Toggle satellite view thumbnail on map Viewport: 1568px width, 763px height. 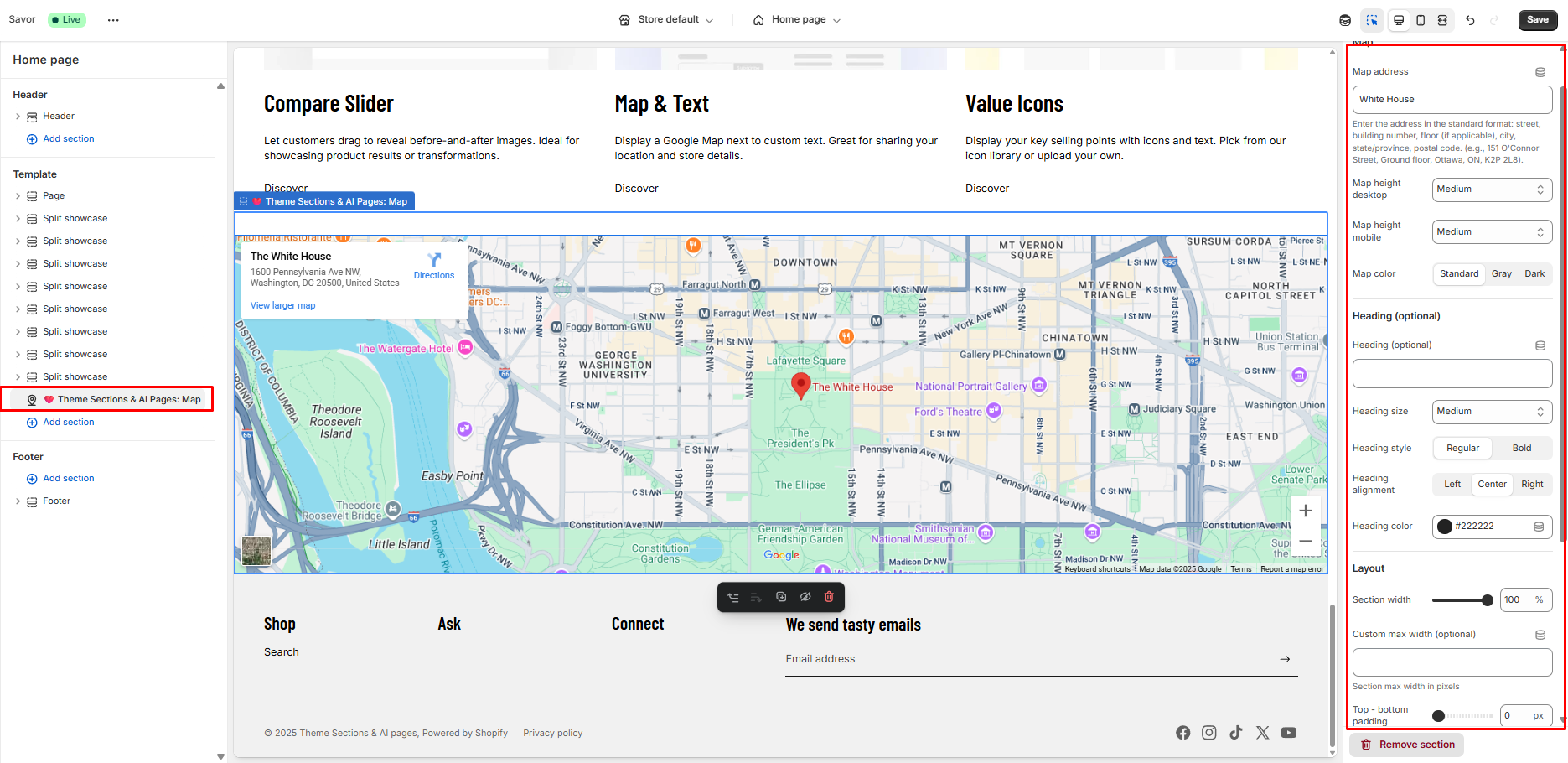pos(256,551)
